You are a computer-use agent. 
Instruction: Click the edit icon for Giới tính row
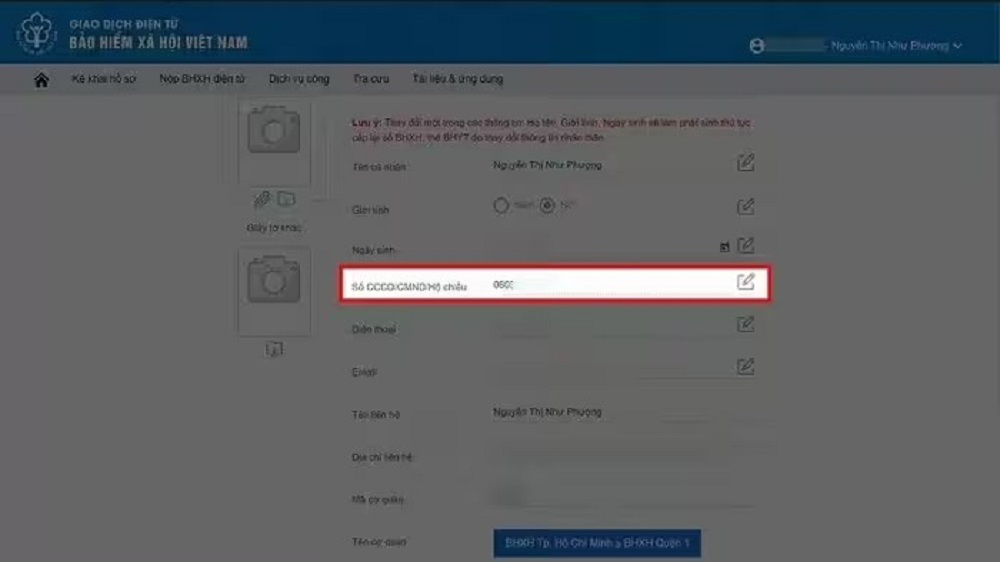(745, 206)
